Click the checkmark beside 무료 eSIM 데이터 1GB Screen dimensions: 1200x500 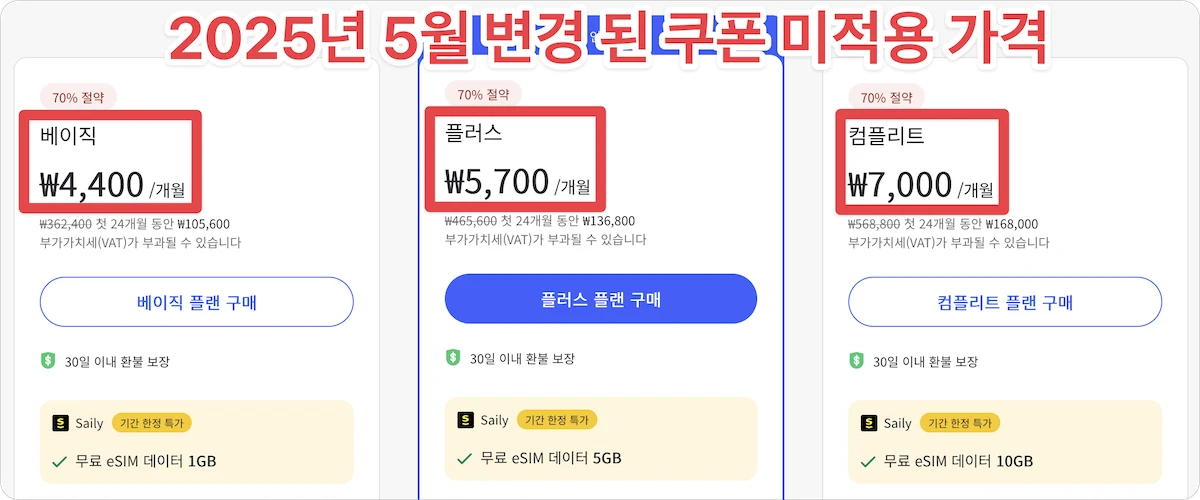tap(60, 461)
